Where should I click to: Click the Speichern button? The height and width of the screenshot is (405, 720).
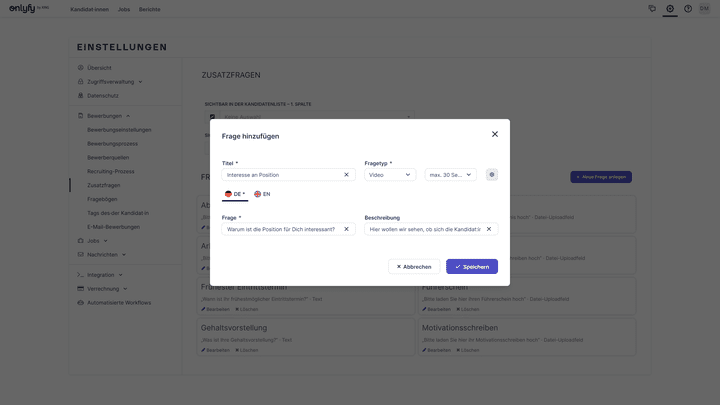[471, 267]
